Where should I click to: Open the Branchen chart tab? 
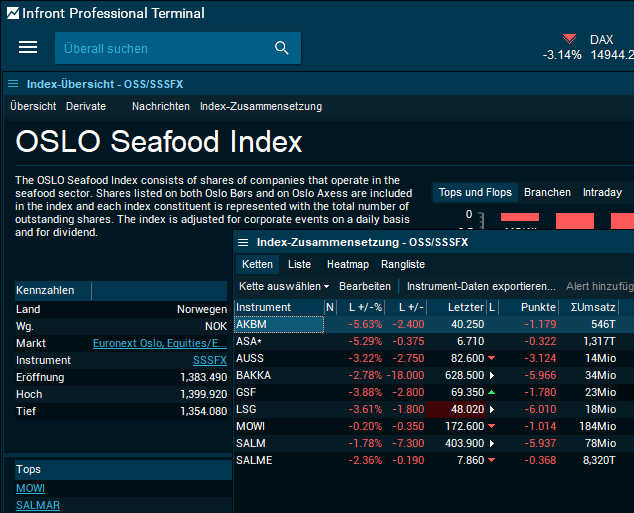(x=547, y=192)
